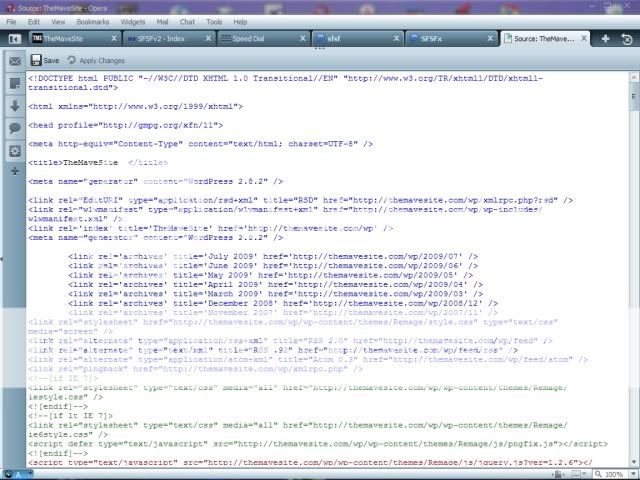The width and height of the screenshot is (640, 480).
Task: Open the Bookmarks menu
Action: [x=93, y=22]
